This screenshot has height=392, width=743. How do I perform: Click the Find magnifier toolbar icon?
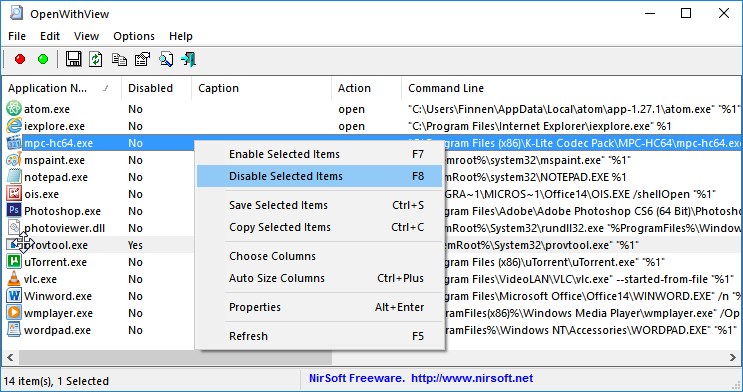[166, 59]
